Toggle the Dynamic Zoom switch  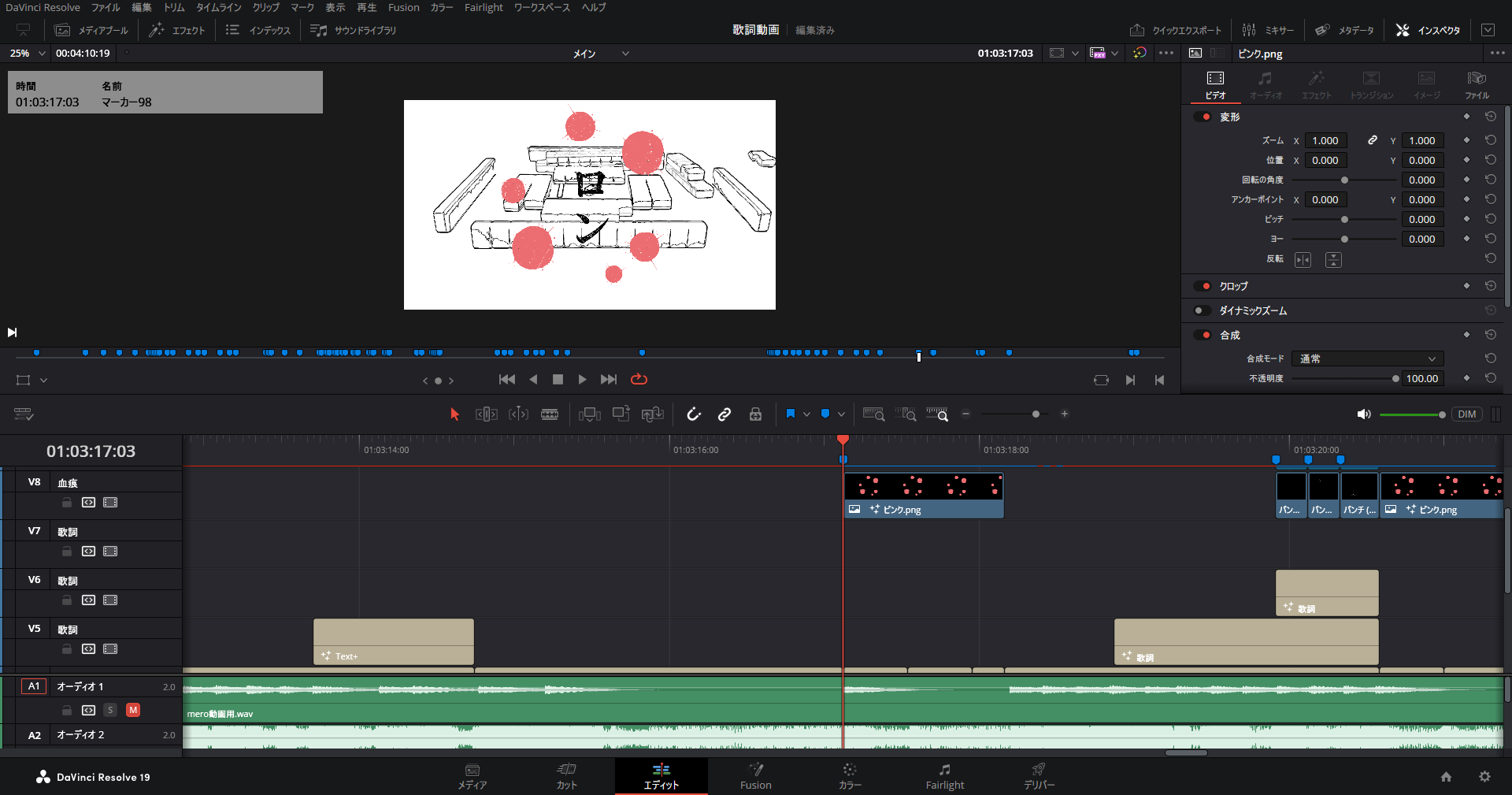[x=1202, y=310]
